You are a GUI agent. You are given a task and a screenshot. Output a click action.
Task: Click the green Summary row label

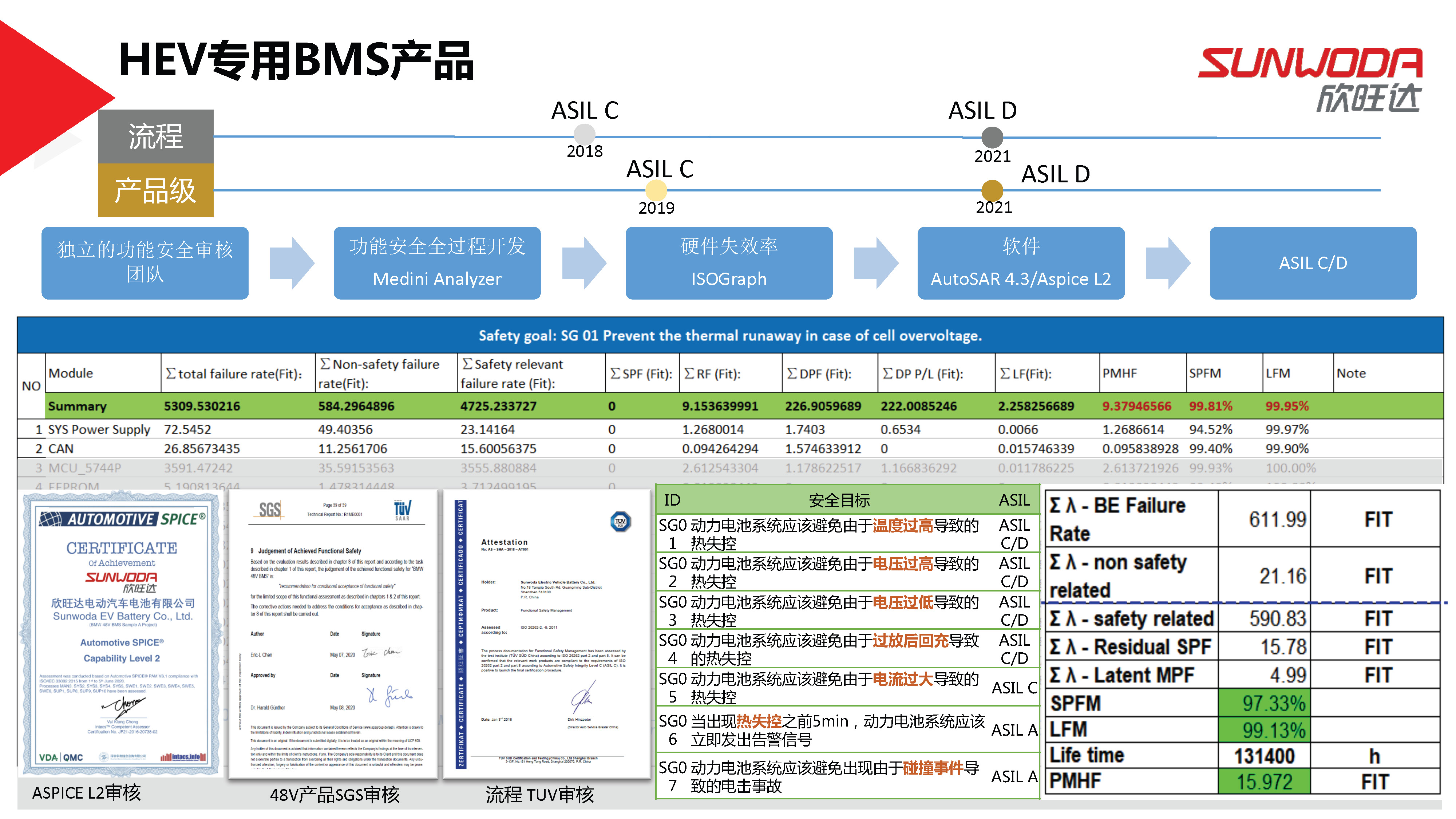(78, 406)
